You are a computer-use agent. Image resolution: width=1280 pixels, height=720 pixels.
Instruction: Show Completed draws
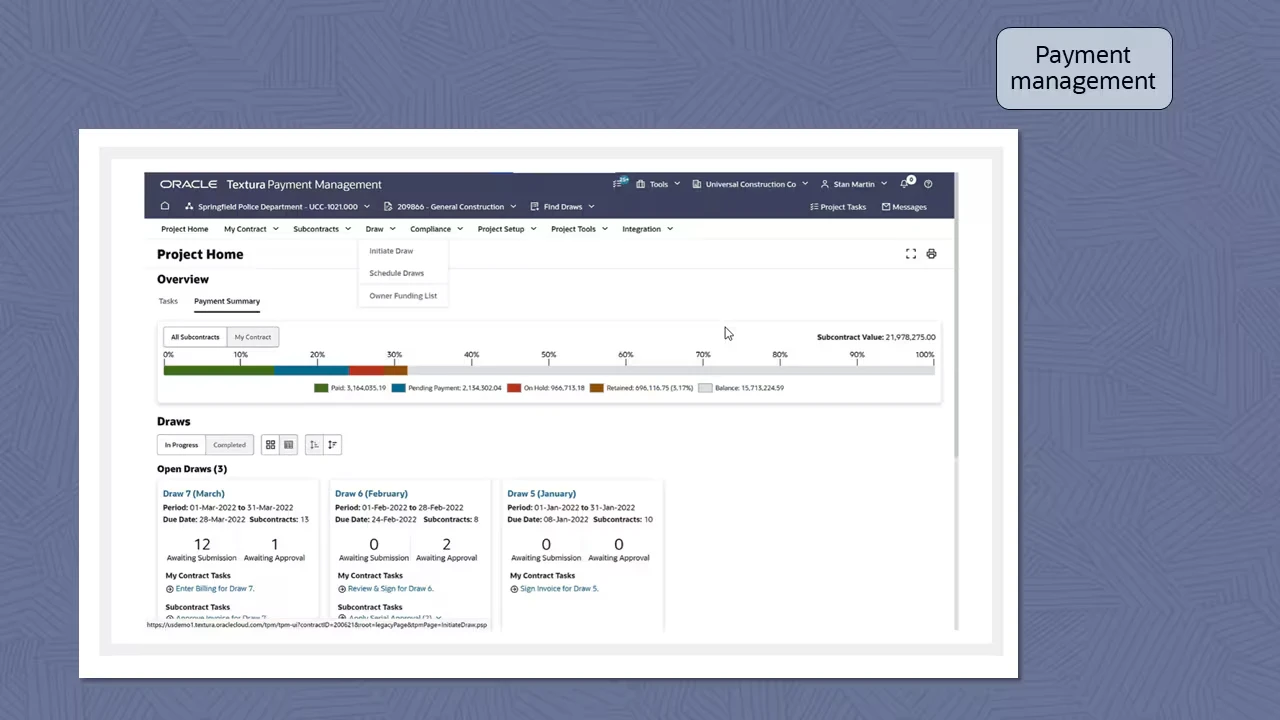point(229,445)
